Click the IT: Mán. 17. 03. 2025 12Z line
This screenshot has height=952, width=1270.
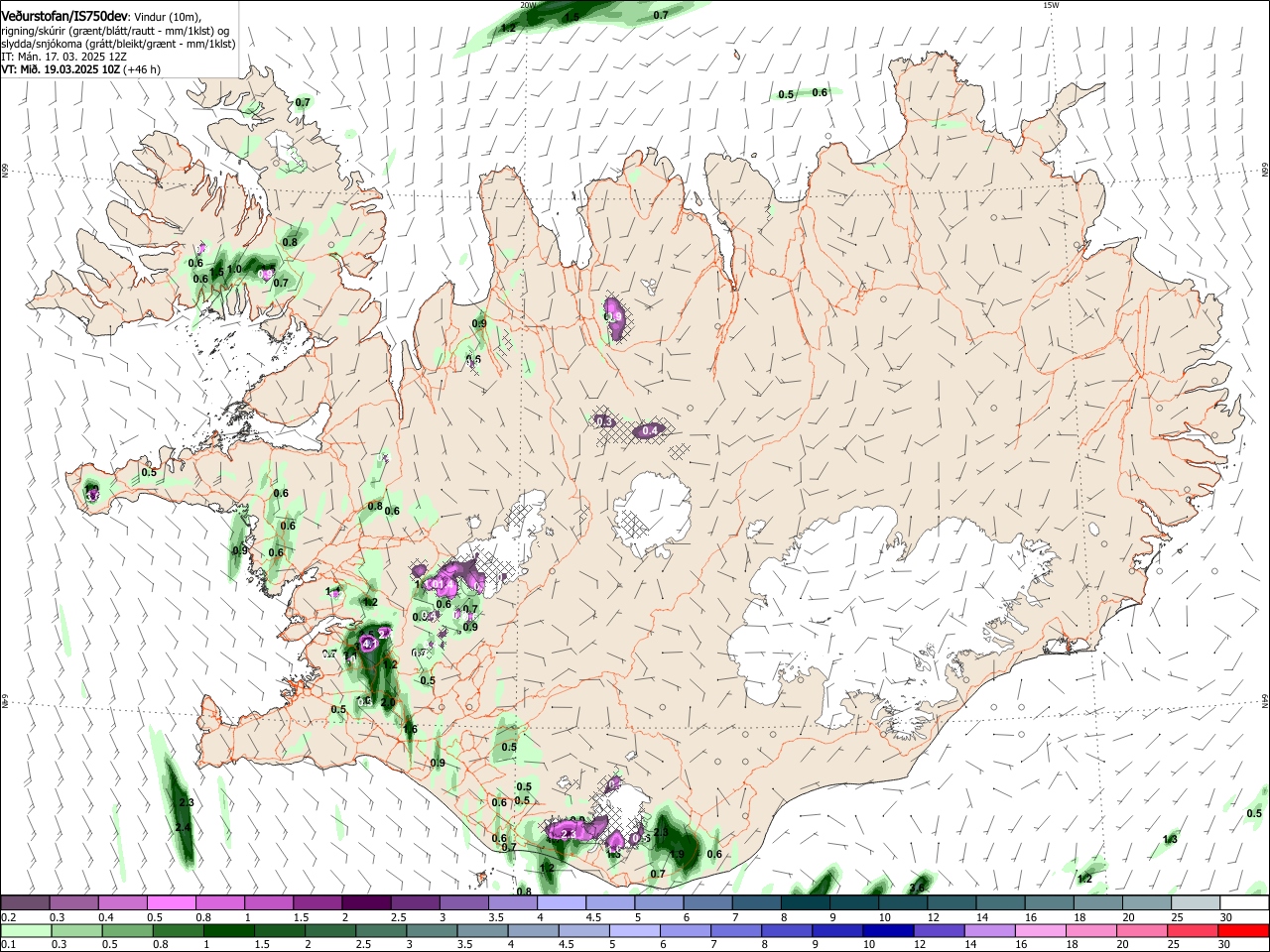pyautogui.click(x=63, y=57)
